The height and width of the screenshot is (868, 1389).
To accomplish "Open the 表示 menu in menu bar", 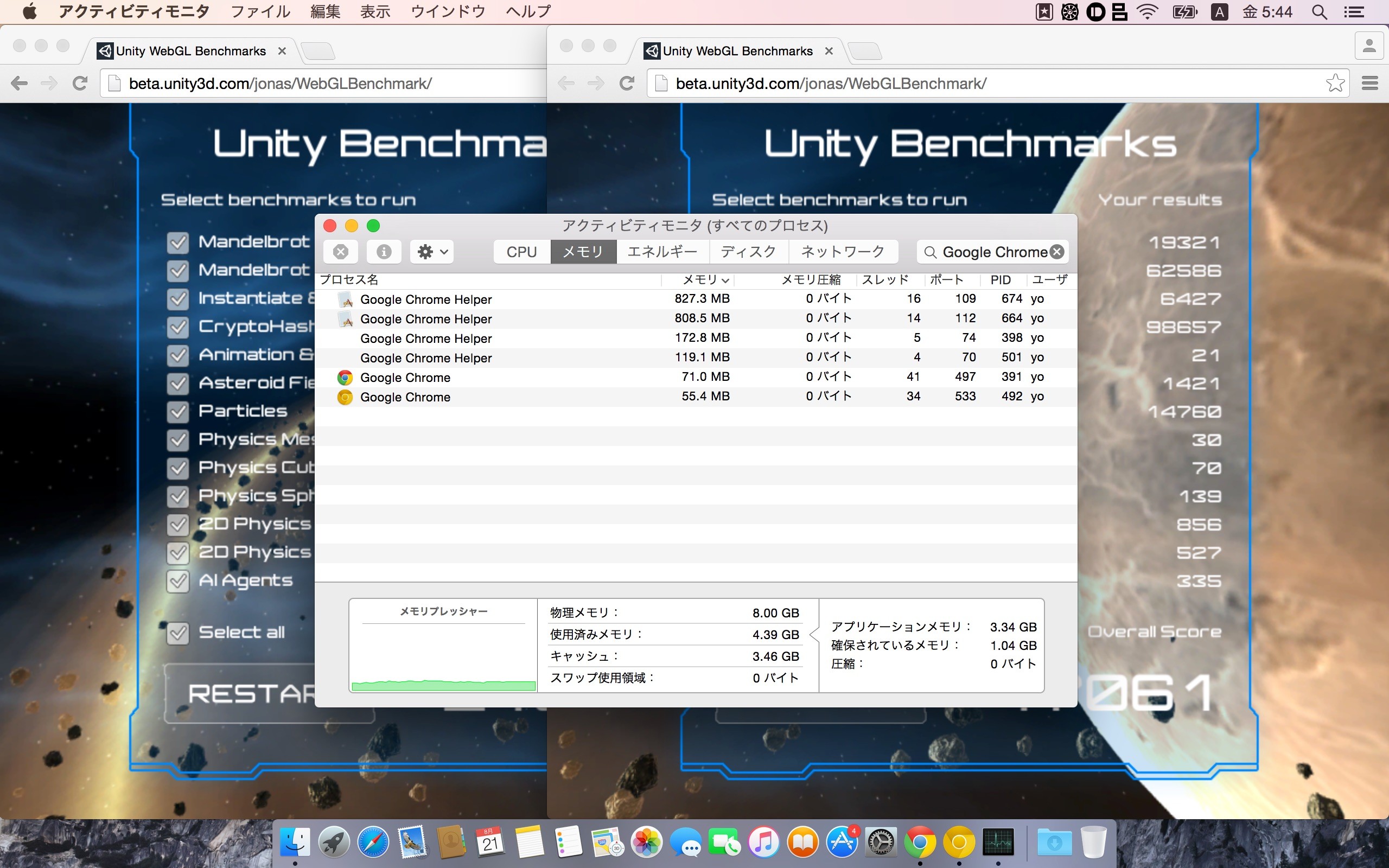I will click(x=375, y=12).
